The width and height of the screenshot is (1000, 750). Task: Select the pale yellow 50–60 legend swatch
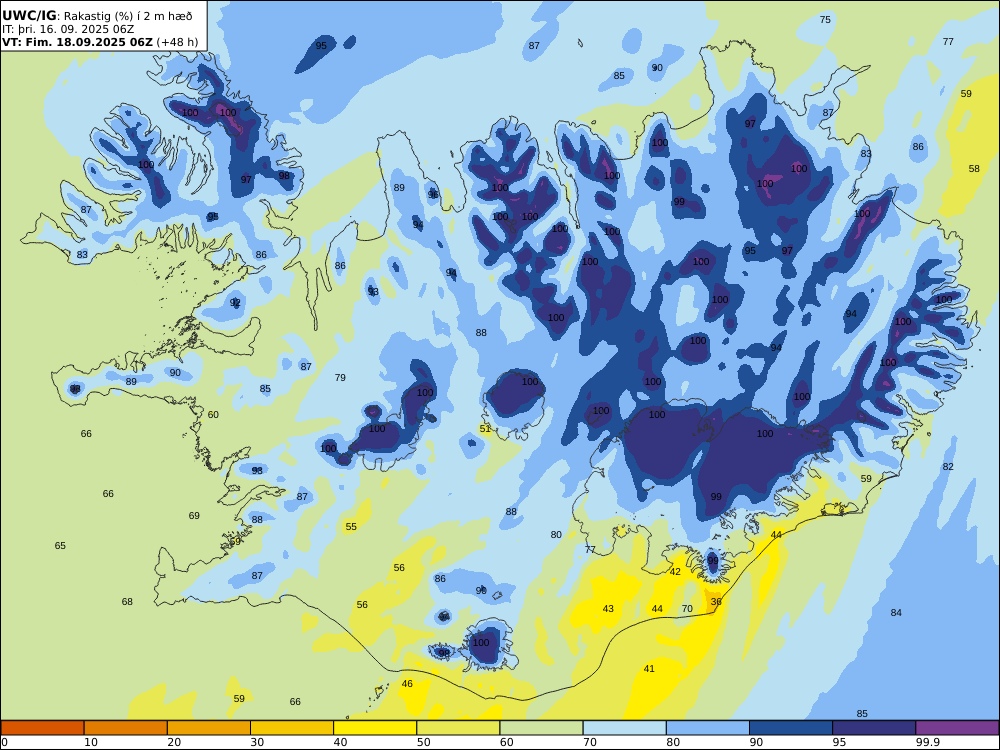click(458, 728)
